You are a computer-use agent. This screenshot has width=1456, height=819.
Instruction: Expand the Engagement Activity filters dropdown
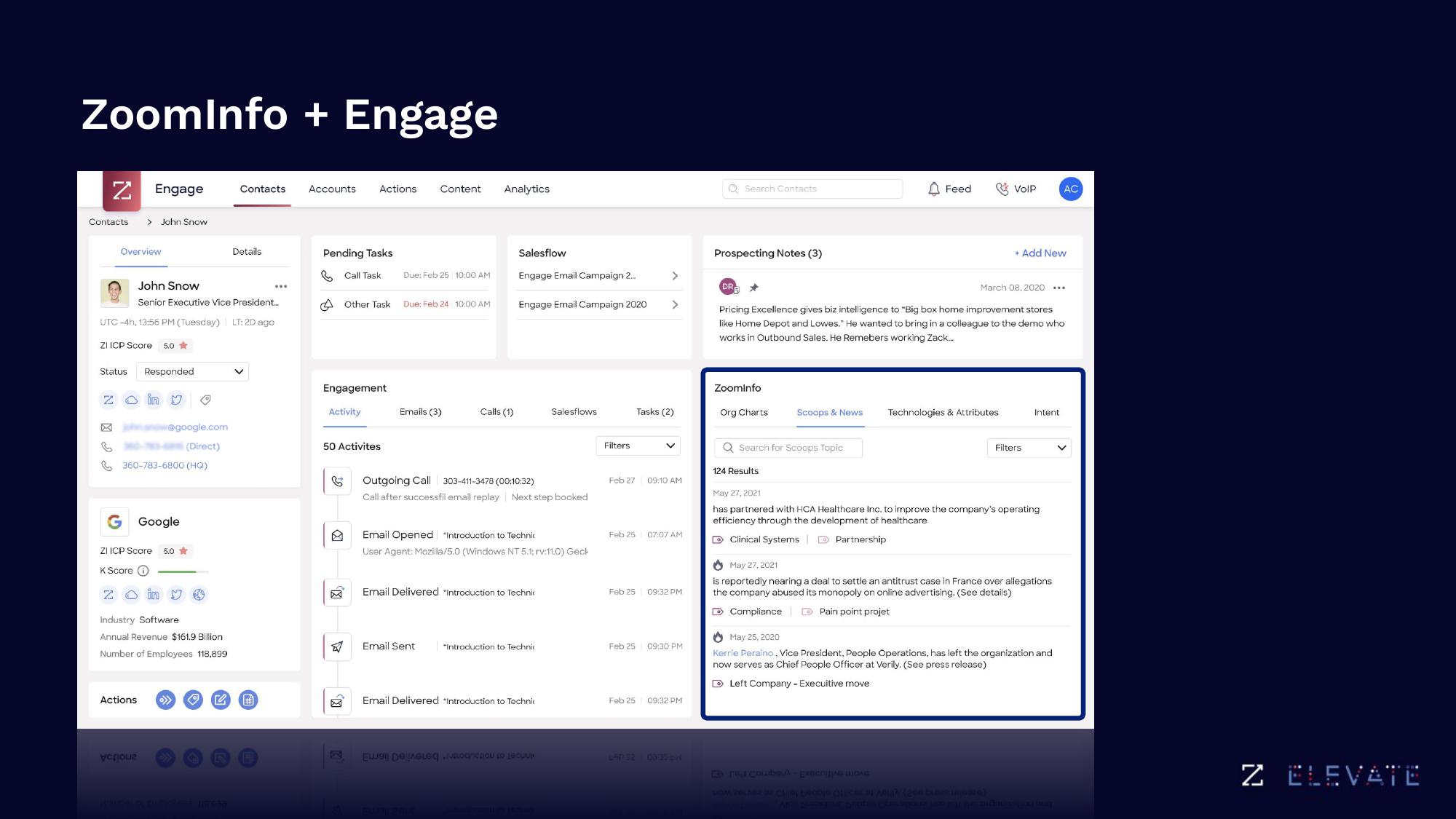[x=640, y=445]
